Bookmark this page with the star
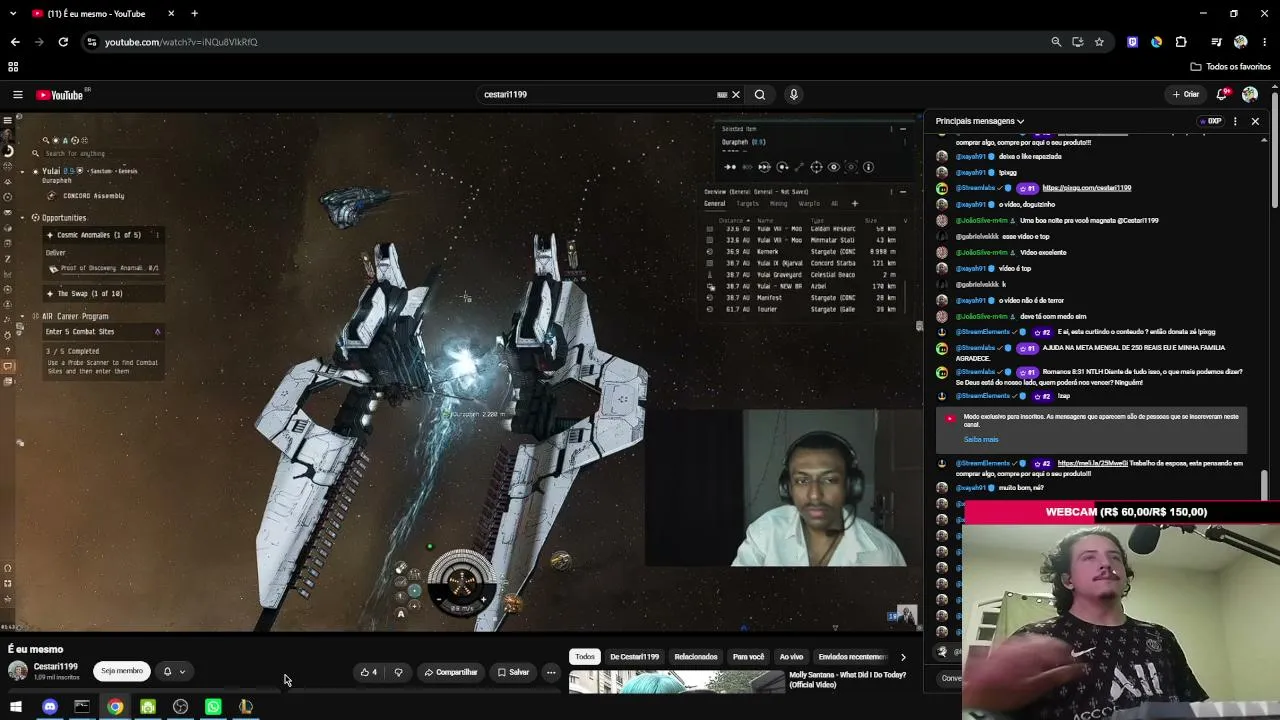The image size is (1280, 720). (1099, 42)
